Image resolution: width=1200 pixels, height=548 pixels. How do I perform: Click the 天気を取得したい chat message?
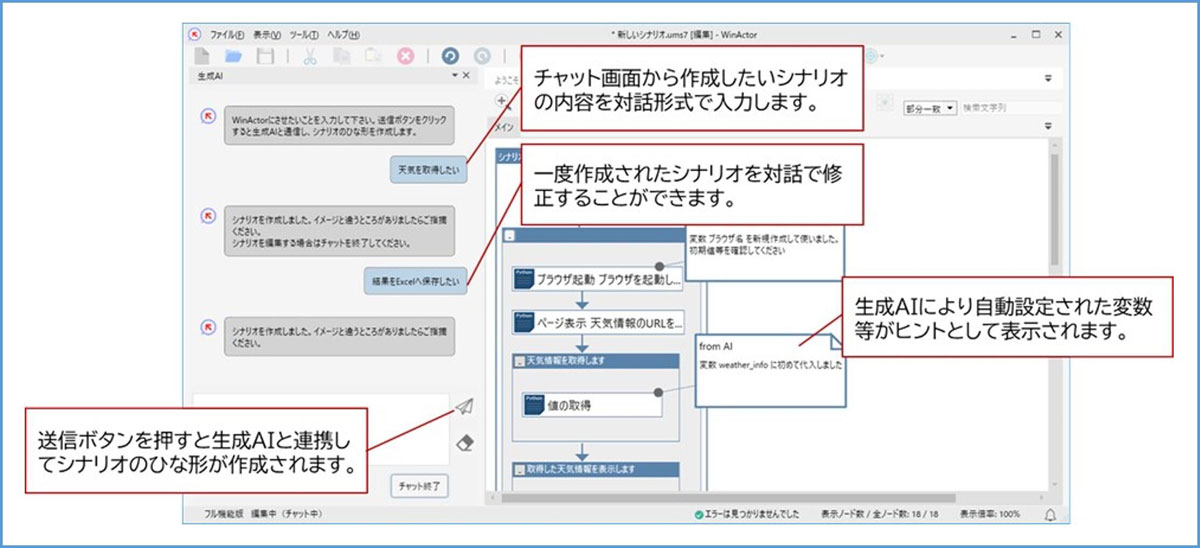(x=427, y=171)
